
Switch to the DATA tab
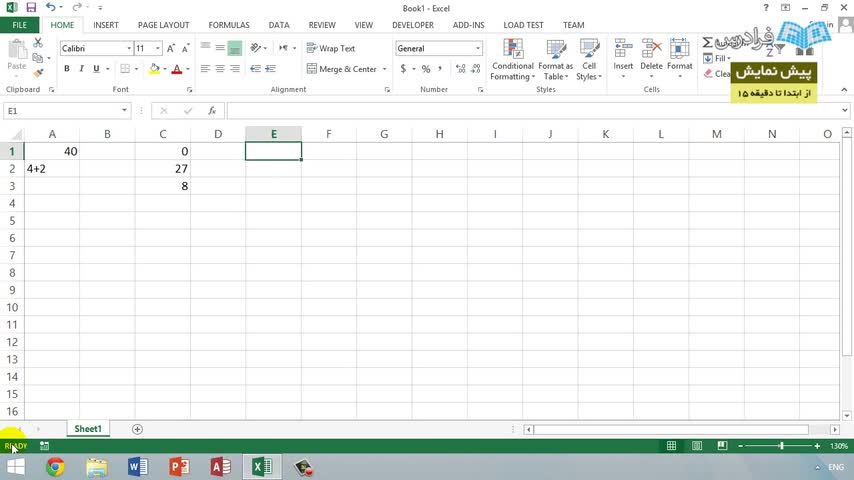tap(279, 25)
